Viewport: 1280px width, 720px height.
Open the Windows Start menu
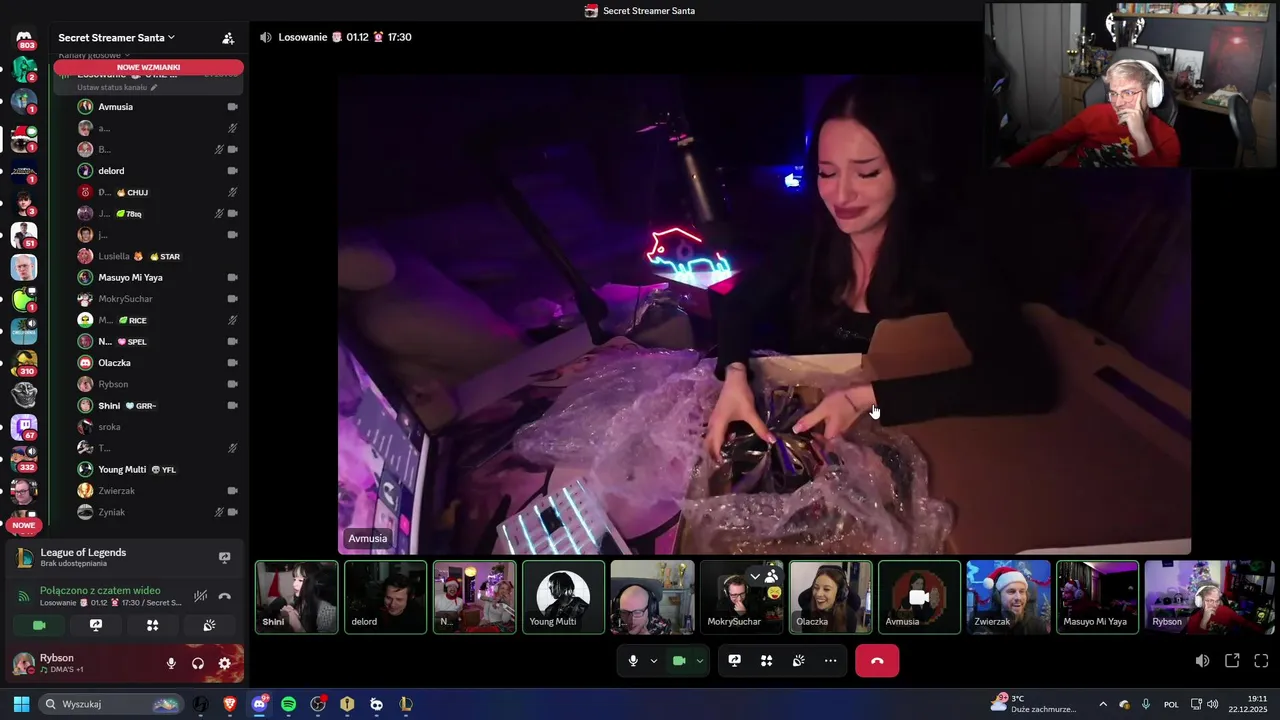click(x=21, y=704)
